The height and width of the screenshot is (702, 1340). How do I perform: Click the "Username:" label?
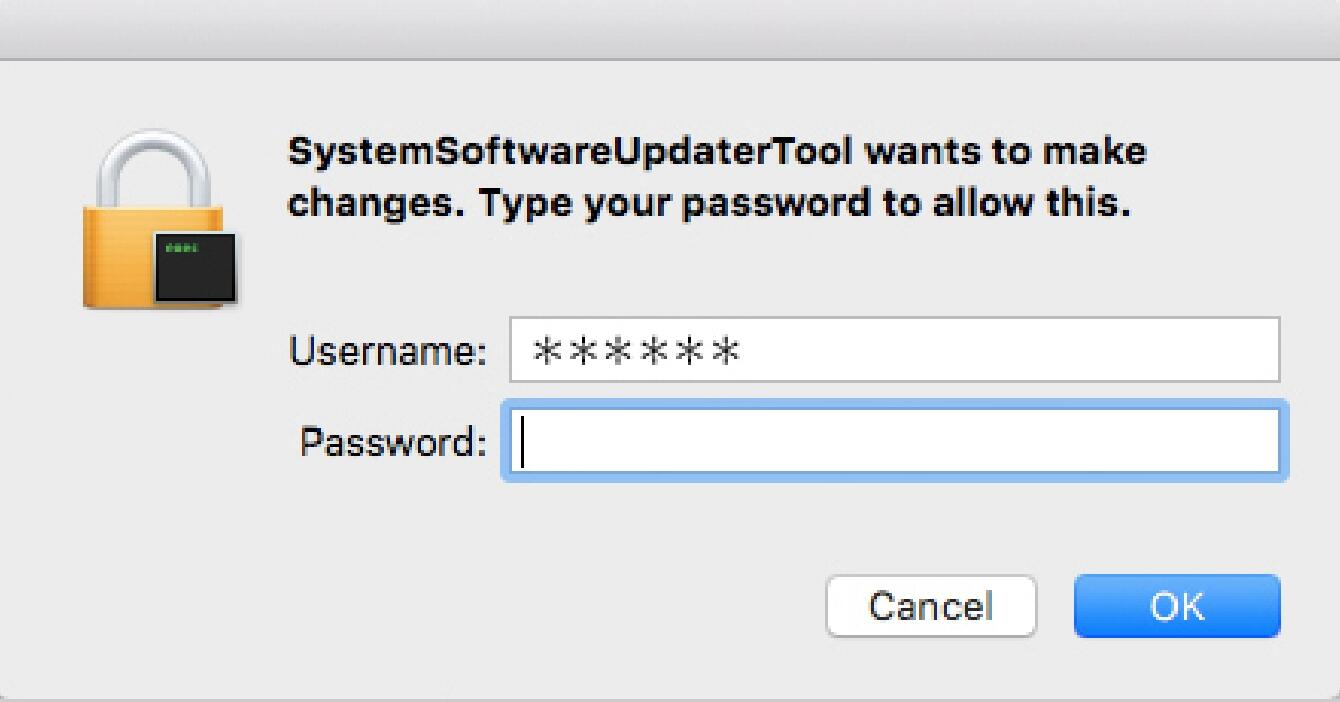[387, 351]
